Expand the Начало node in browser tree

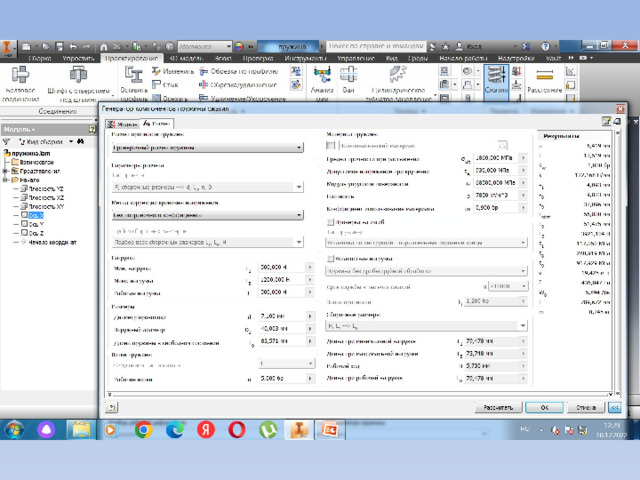(6, 179)
